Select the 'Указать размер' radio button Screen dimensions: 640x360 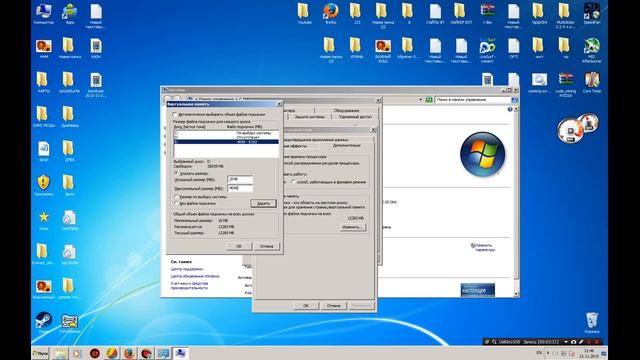(x=177, y=173)
